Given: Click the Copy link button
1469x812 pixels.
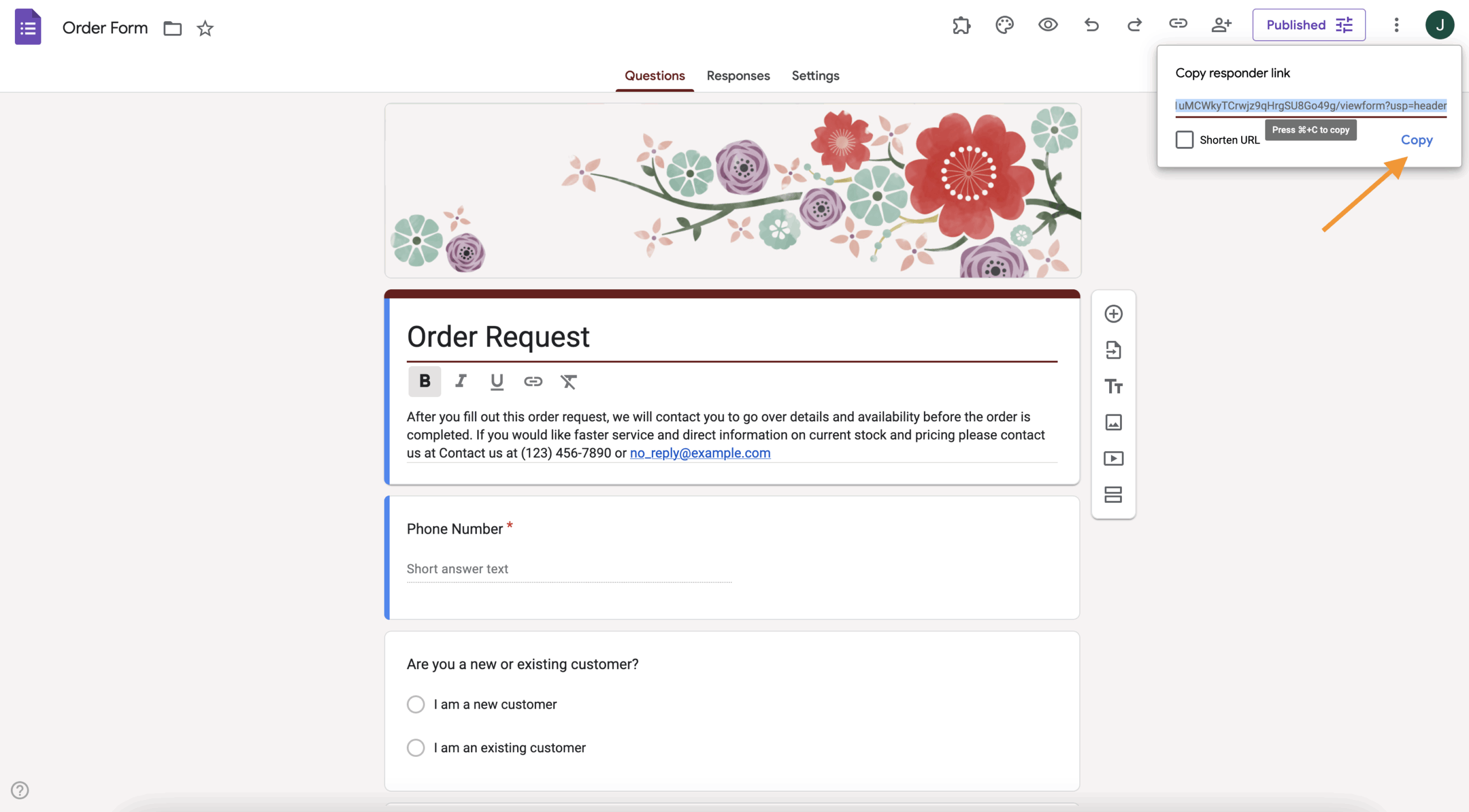Looking at the screenshot, I should (x=1416, y=140).
